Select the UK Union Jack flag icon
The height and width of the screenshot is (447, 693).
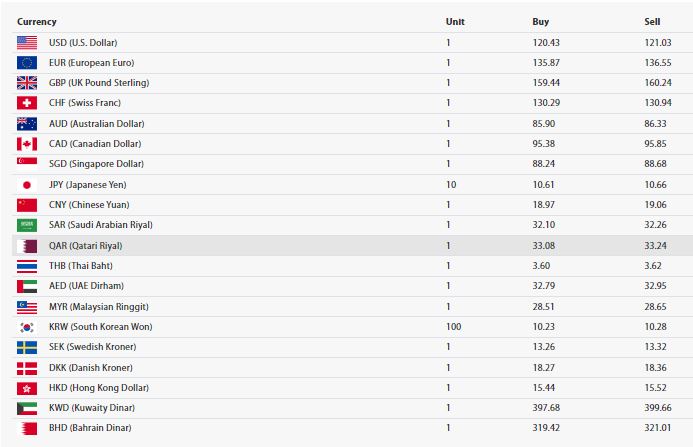pos(27,83)
